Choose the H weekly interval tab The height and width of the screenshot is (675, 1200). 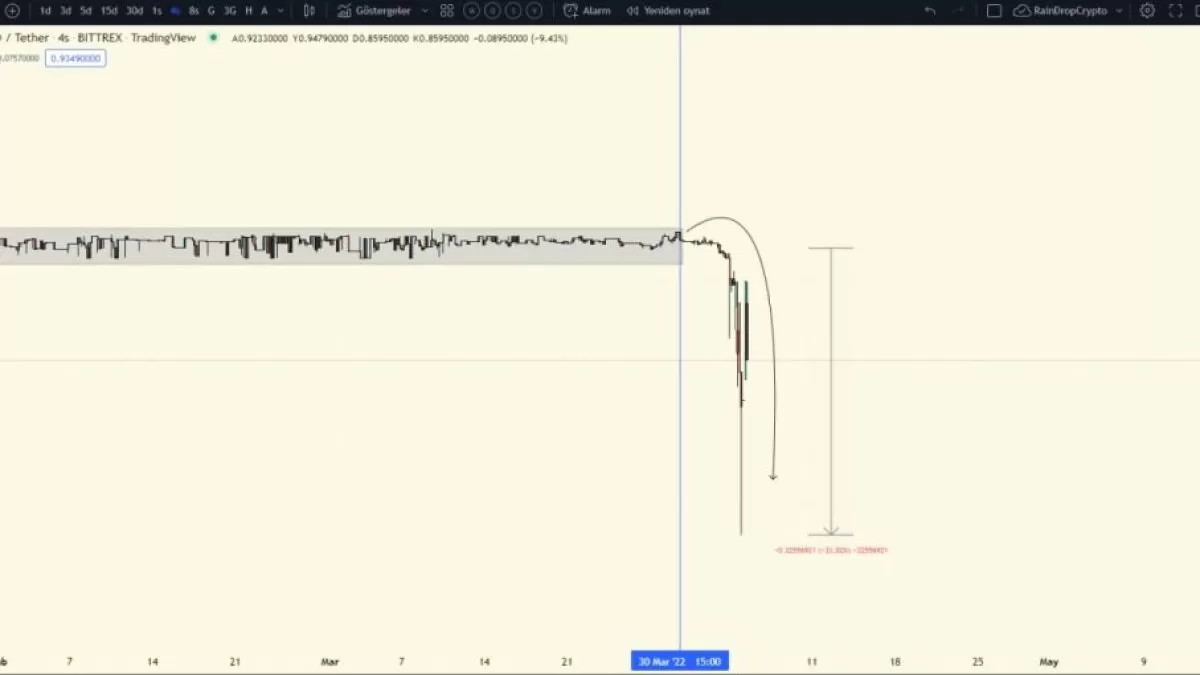pyautogui.click(x=249, y=11)
